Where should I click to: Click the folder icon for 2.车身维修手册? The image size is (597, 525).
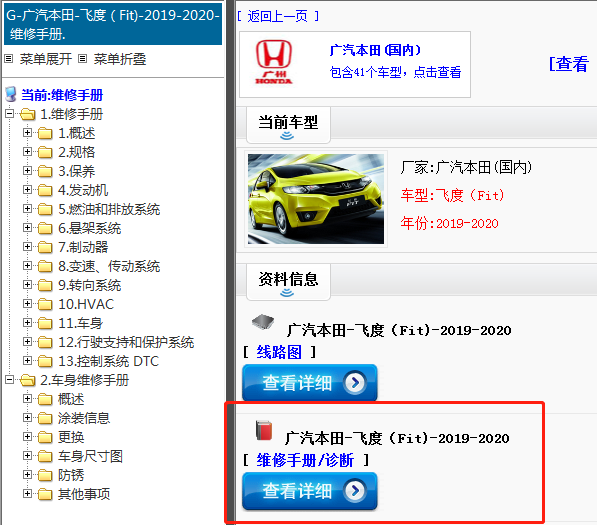tap(28, 380)
